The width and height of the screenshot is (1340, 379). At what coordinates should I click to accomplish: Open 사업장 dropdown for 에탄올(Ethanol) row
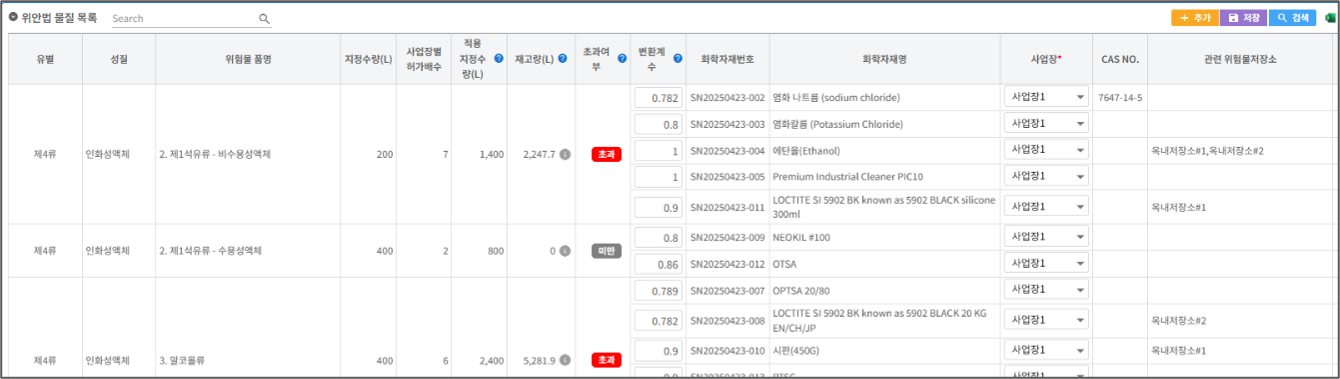(1046, 150)
